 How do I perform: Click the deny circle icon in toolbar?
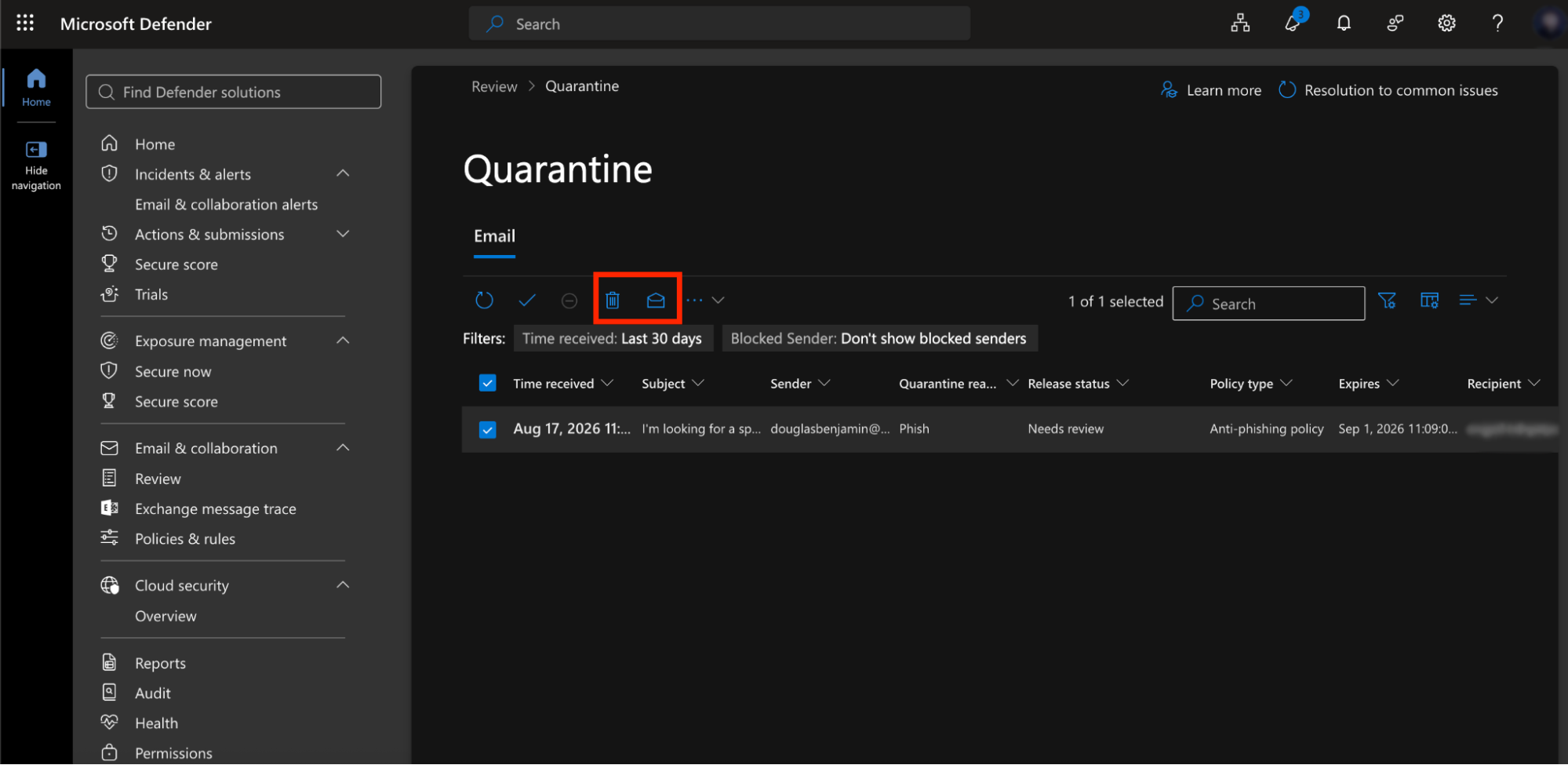[x=569, y=301]
